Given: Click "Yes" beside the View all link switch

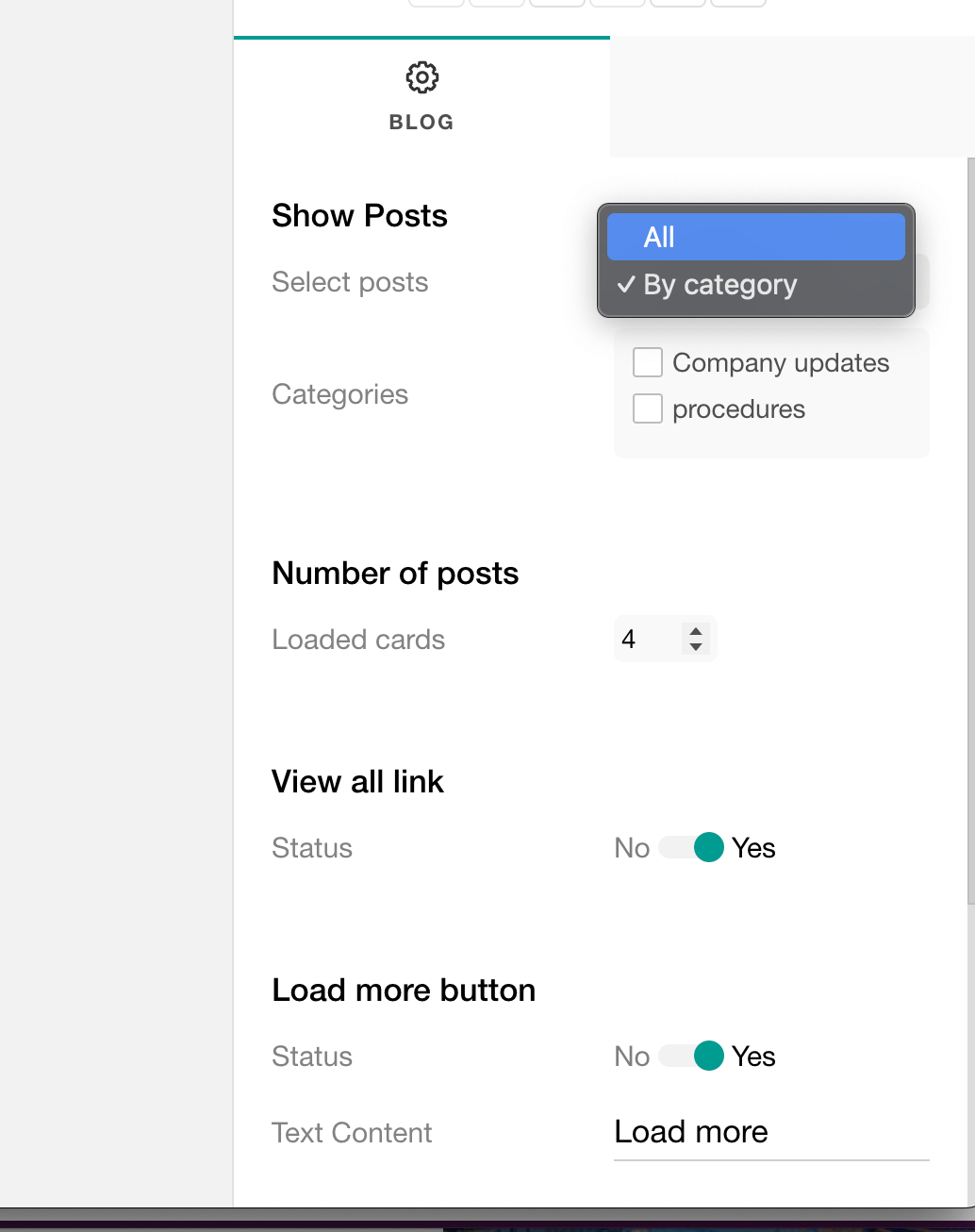Looking at the screenshot, I should pos(753,848).
